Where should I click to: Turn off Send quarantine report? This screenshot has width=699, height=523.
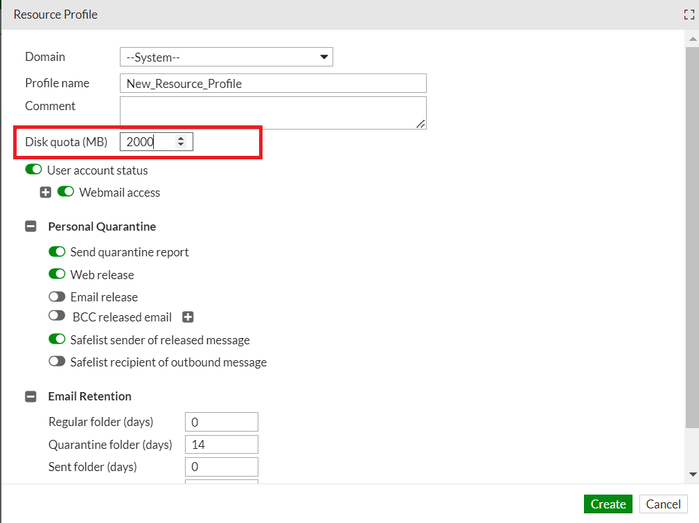coord(57,252)
